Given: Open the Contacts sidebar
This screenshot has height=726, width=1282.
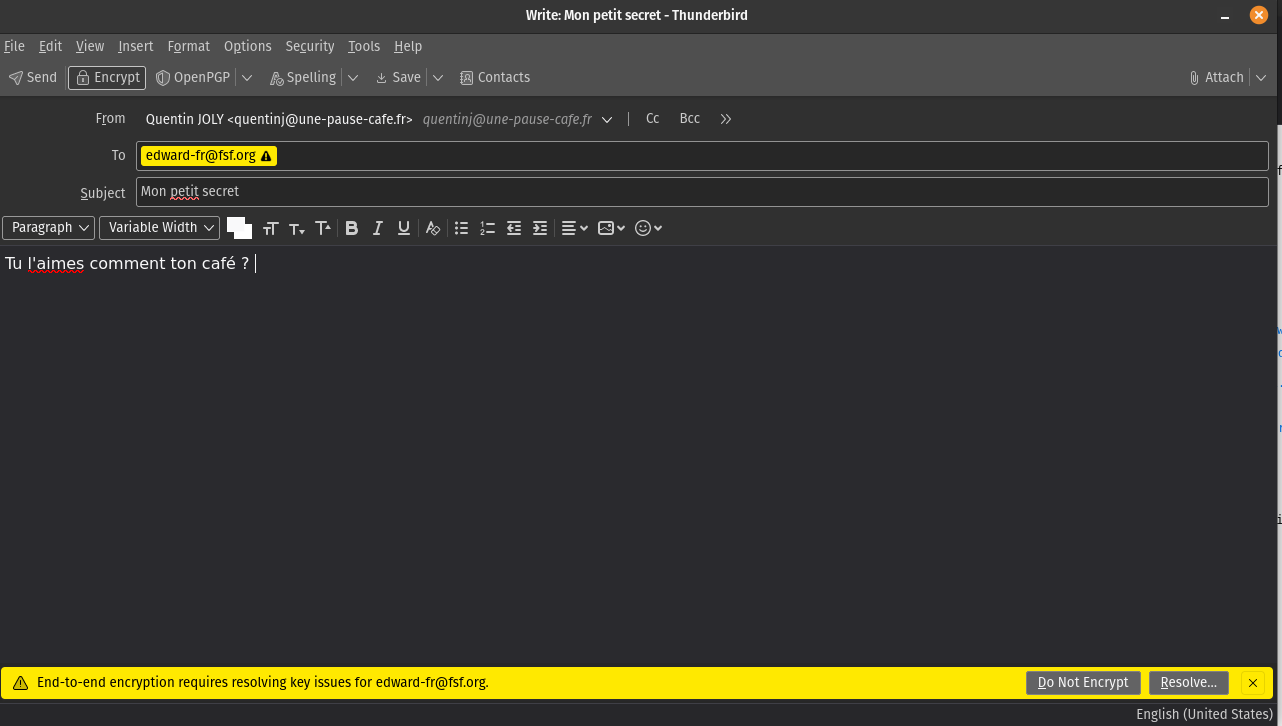Looking at the screenshot, I should [x=494, y=78].
